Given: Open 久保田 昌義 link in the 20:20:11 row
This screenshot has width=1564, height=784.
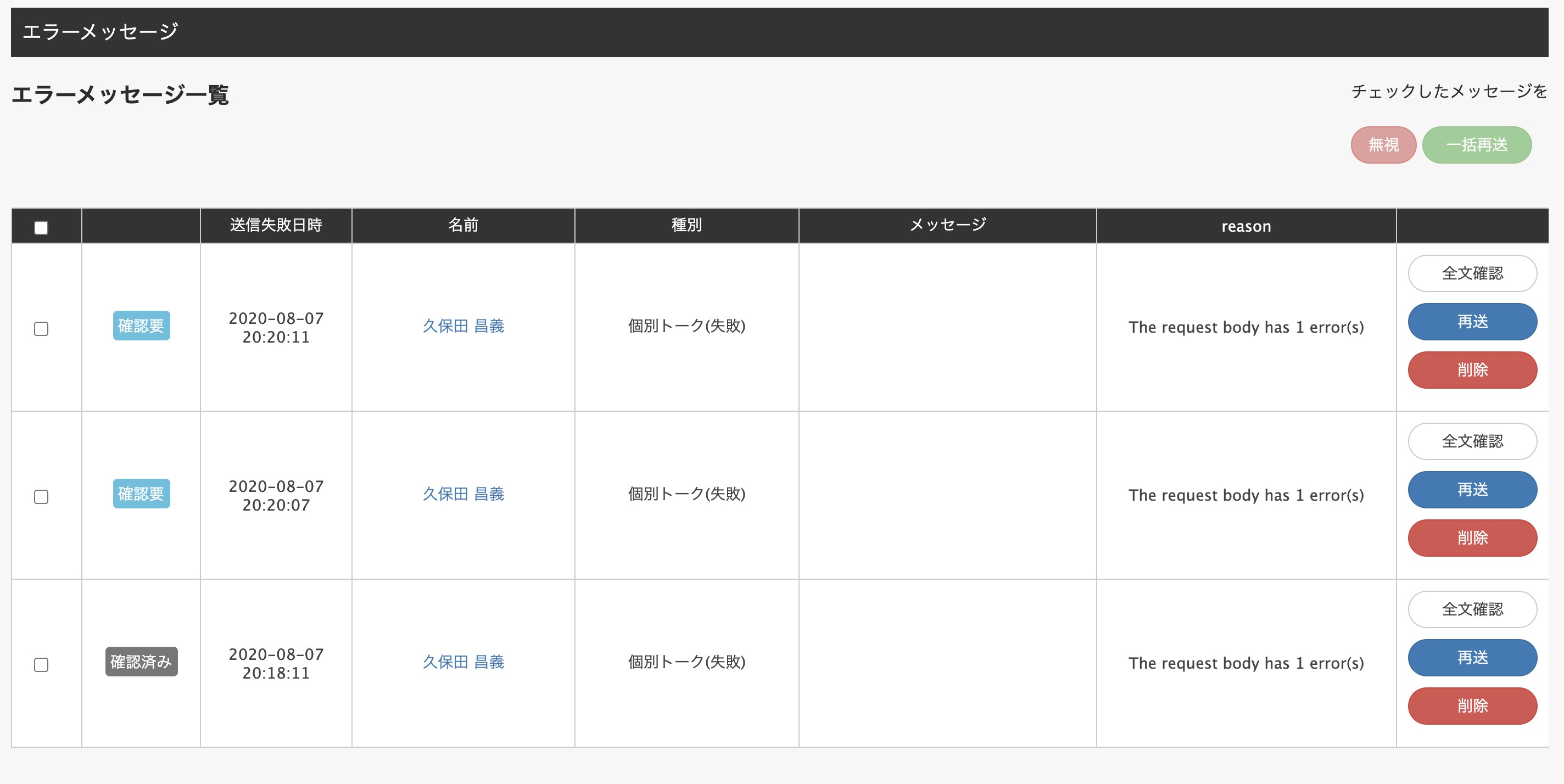Looking at the screenshot, I should pyautogui.click(x=463, y=327).
